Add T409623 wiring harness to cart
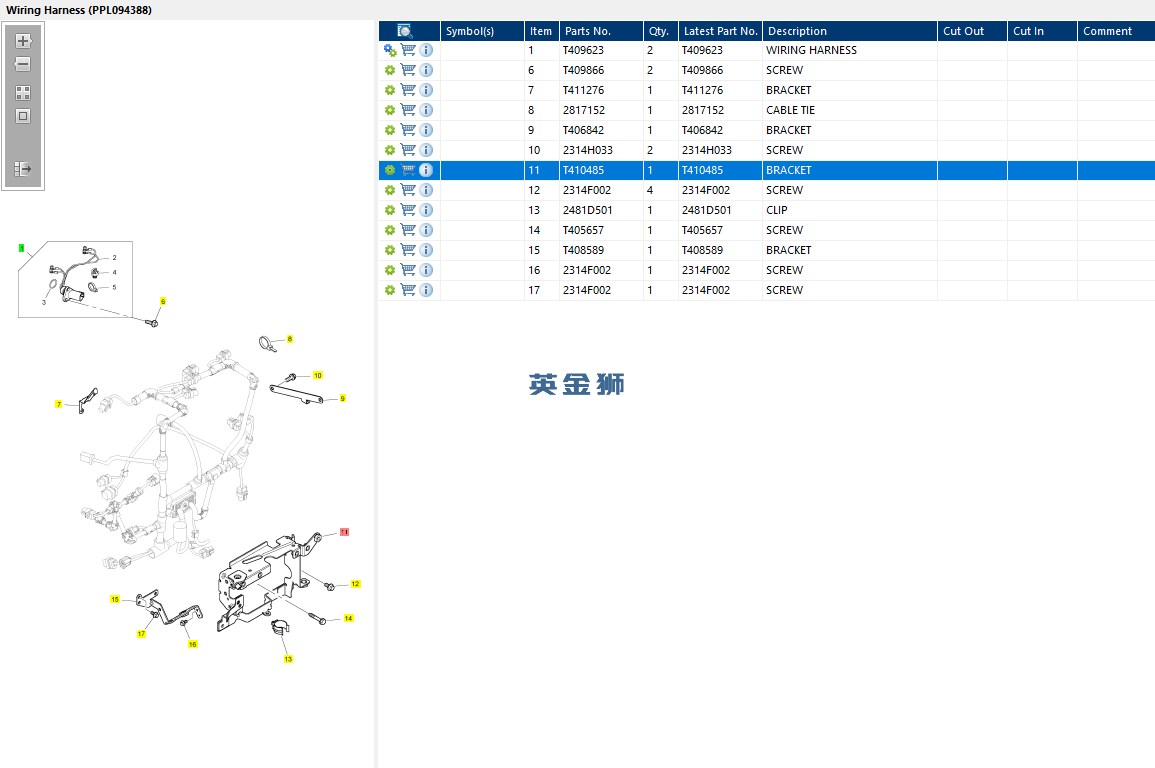The width and height of the screenshot is (1155, 768). coord(408,50)
